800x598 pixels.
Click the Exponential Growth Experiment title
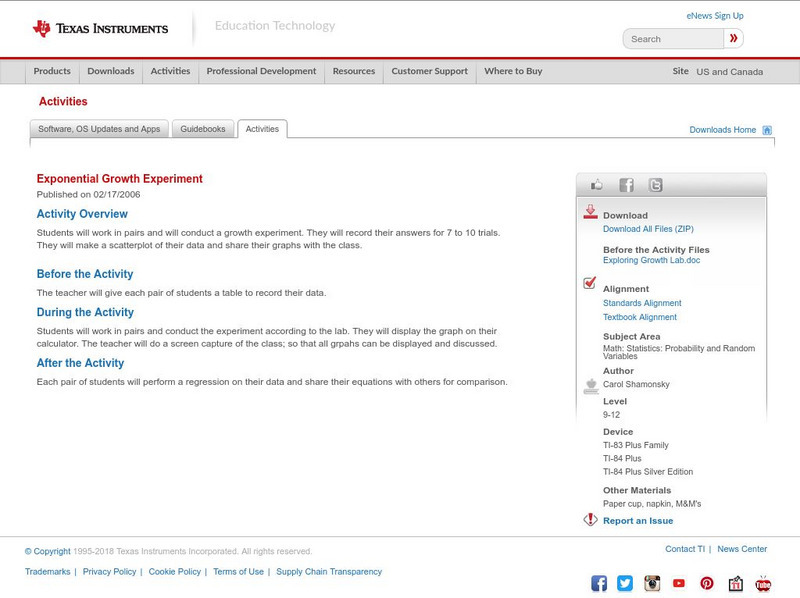click(119, 179)
